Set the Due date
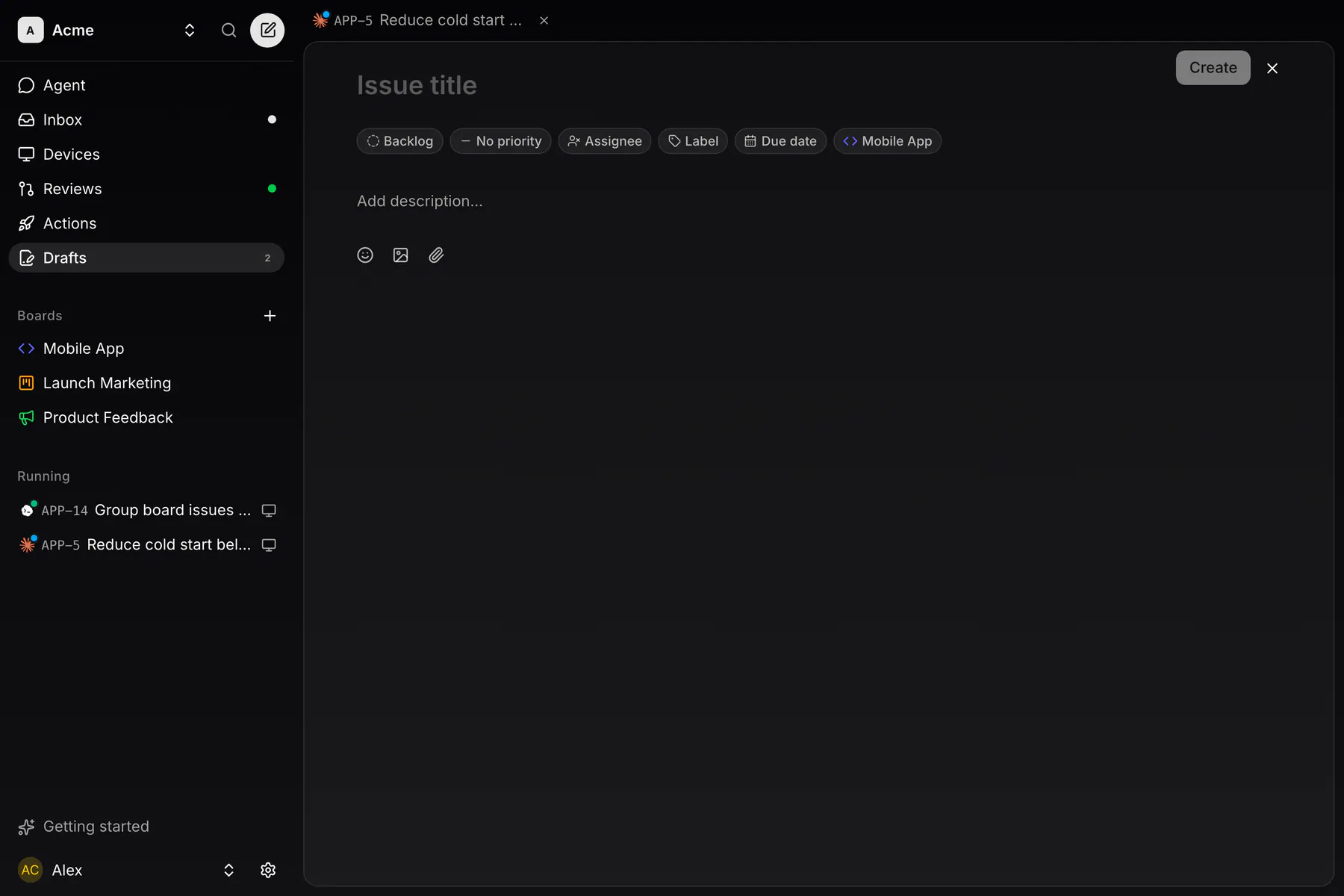Image resolution: width=1344 pixels, height=896 pixels. [780, 141]
